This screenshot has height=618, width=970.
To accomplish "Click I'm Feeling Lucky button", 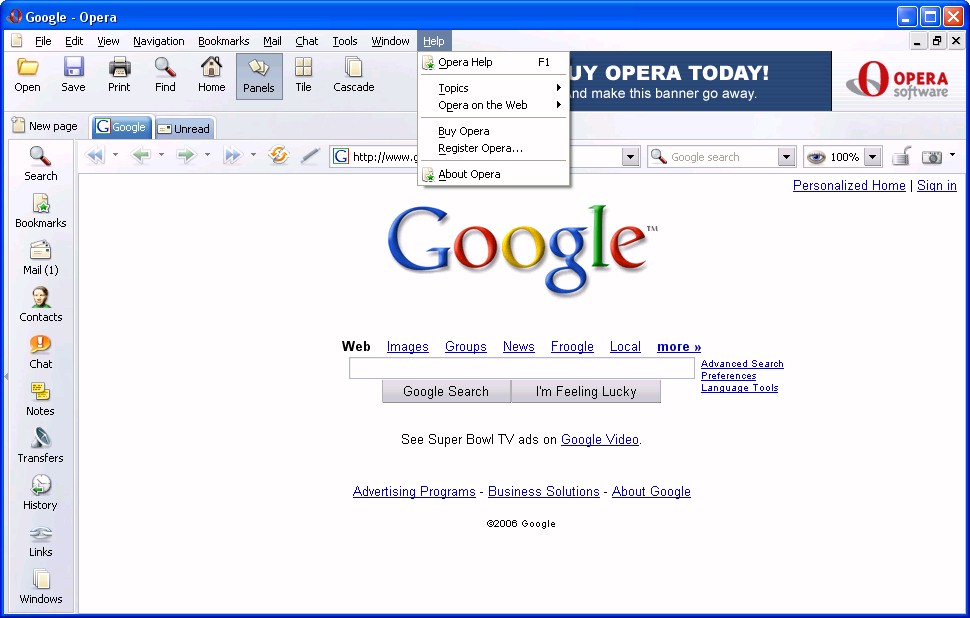I will tap(586, 392).
